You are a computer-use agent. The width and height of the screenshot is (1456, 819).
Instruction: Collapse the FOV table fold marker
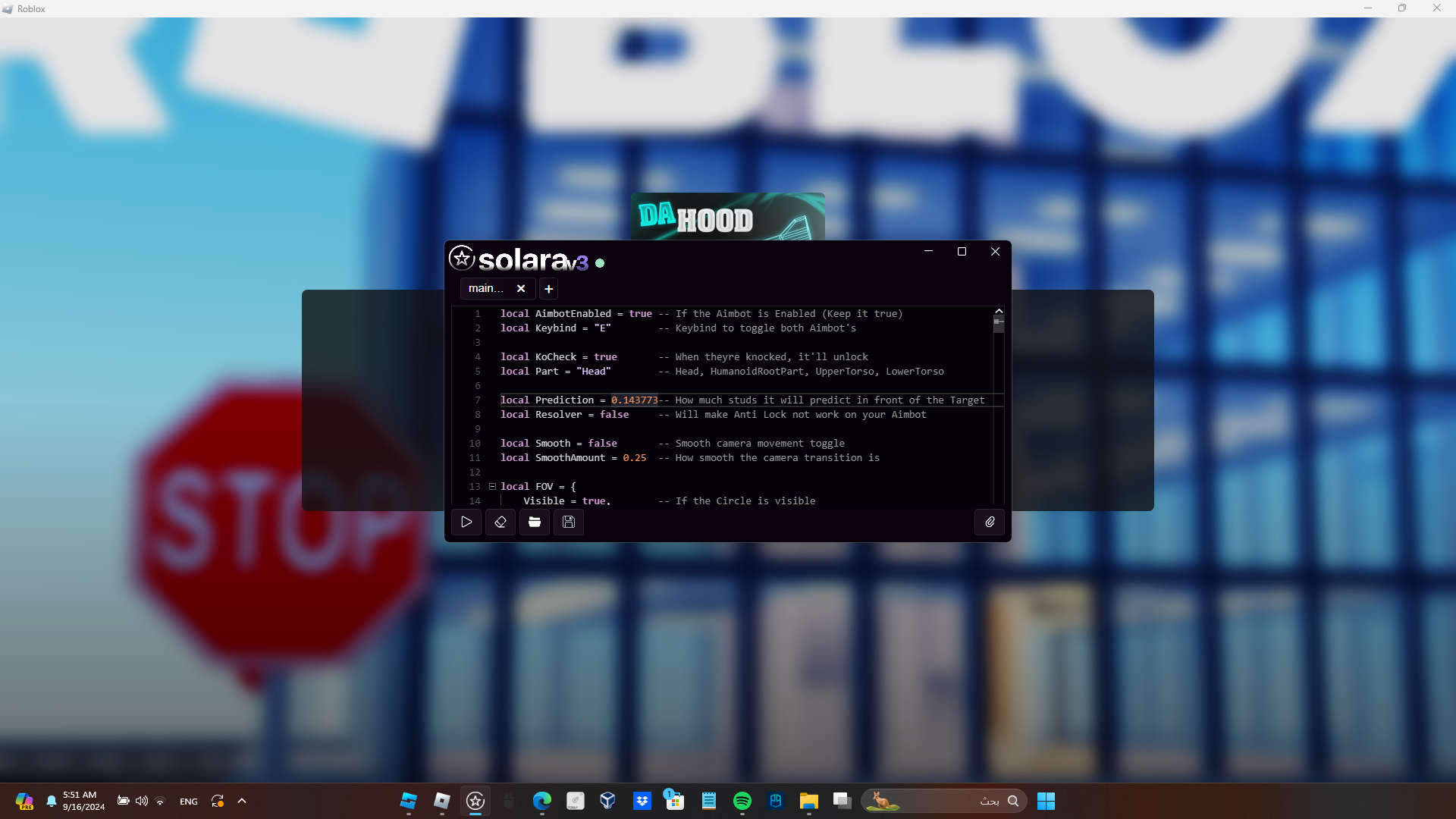point(492,486)
